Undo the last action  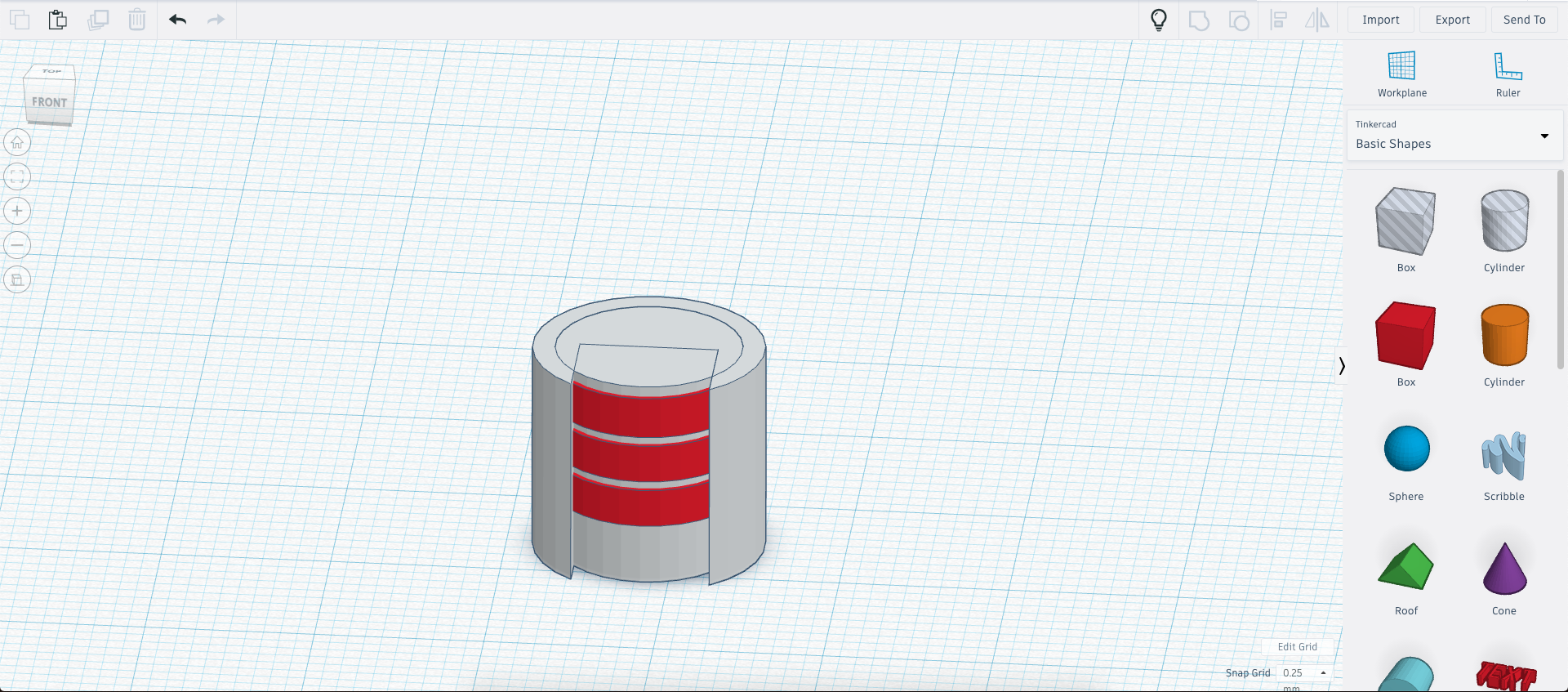point(177,20)
